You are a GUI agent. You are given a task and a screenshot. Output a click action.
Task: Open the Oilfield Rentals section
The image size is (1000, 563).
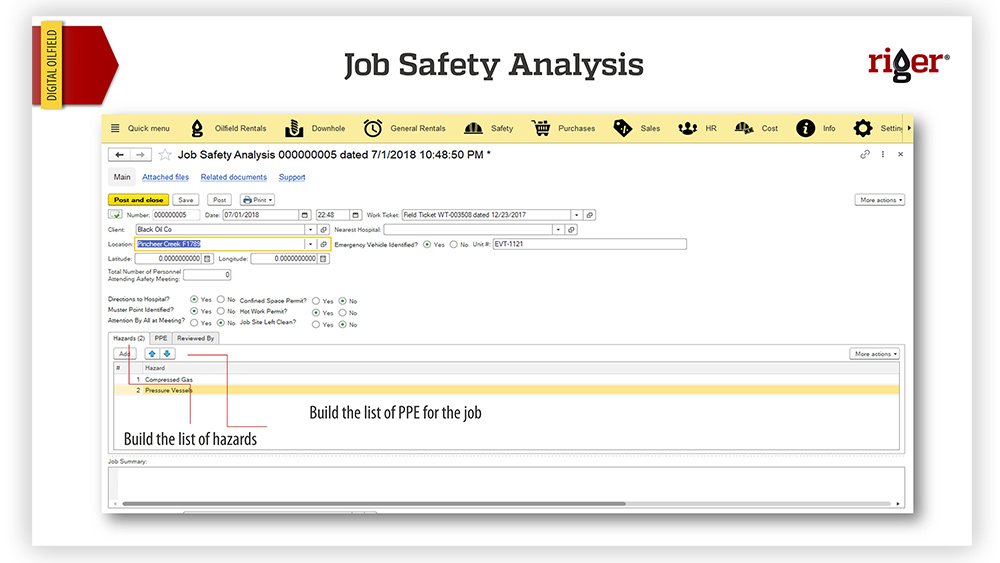click(x=228, y=128)
